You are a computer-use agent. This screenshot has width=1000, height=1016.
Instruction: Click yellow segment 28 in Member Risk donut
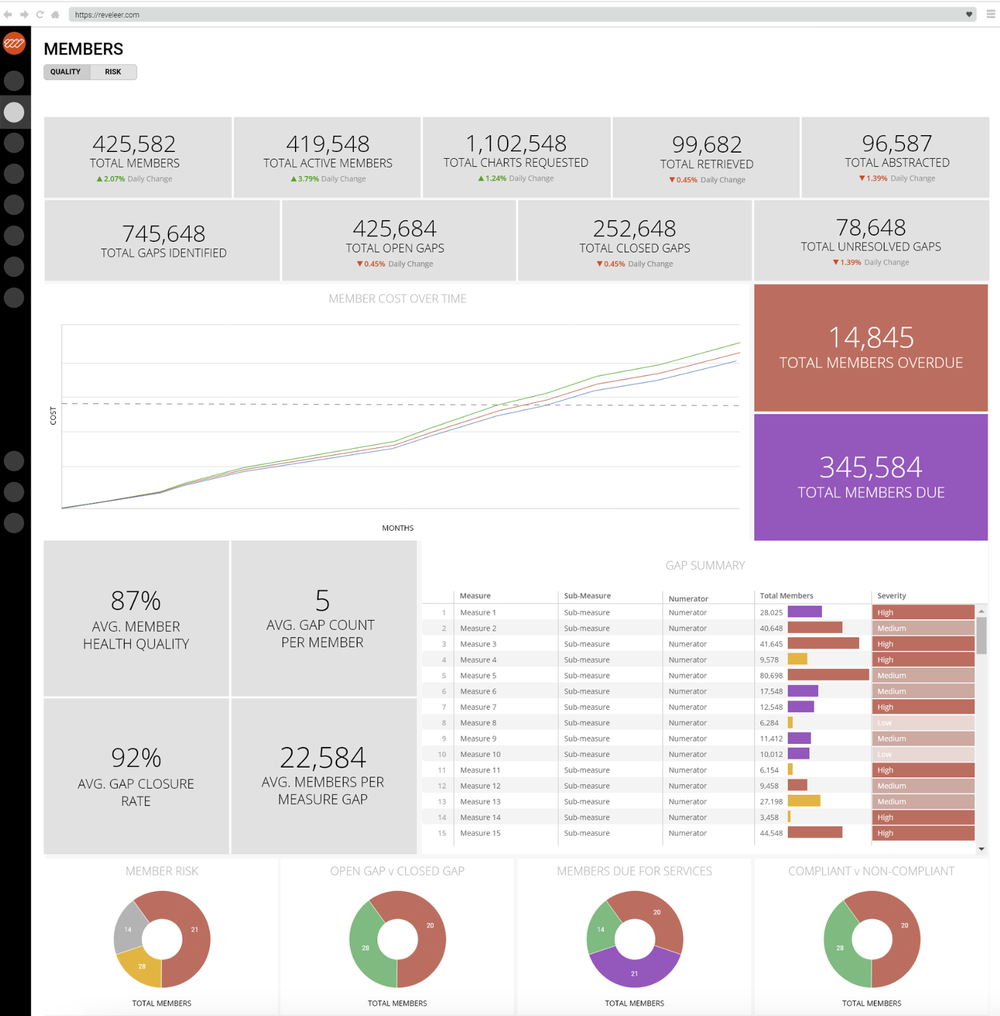(x=141, y=965)
